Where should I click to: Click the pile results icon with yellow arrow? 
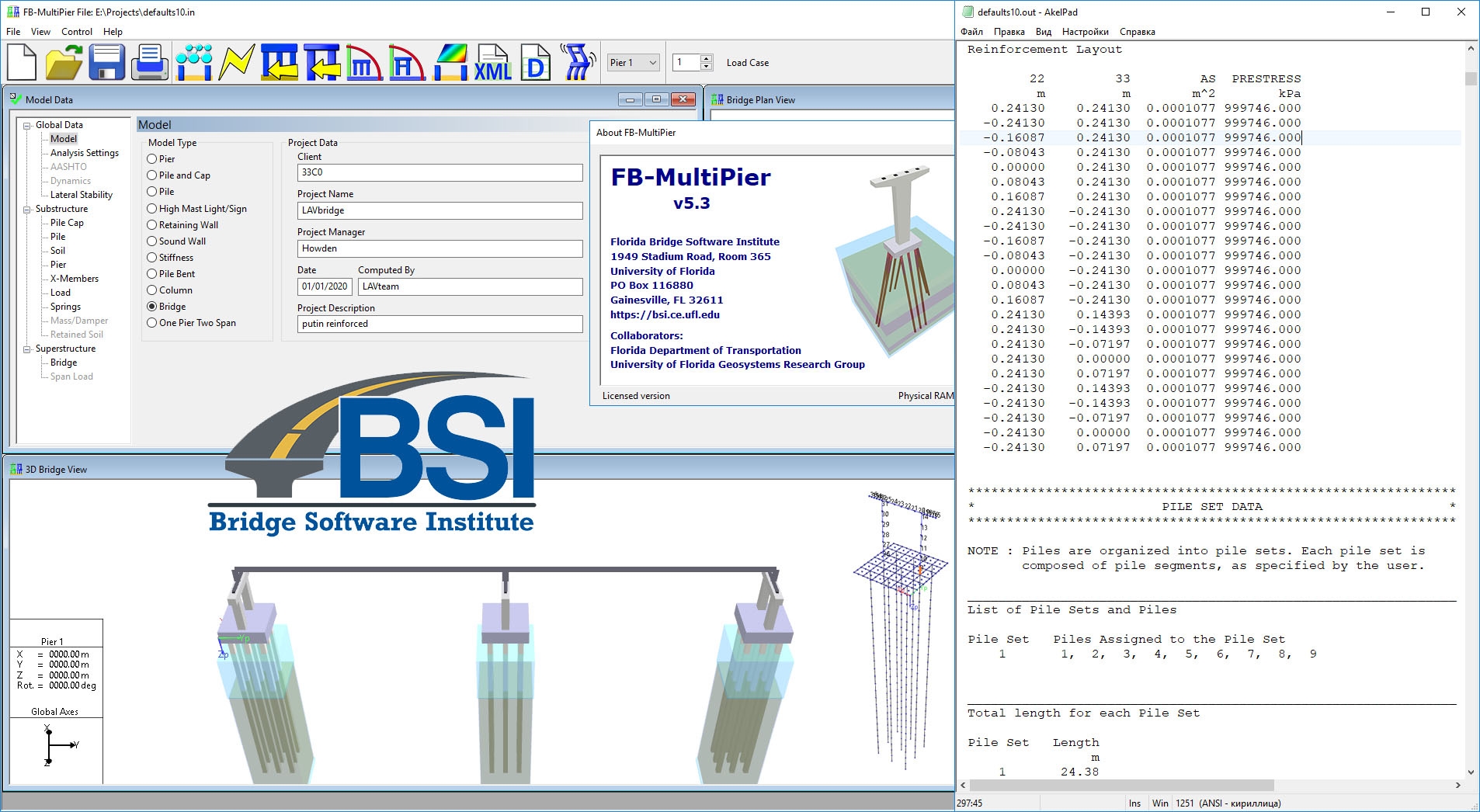280,62
